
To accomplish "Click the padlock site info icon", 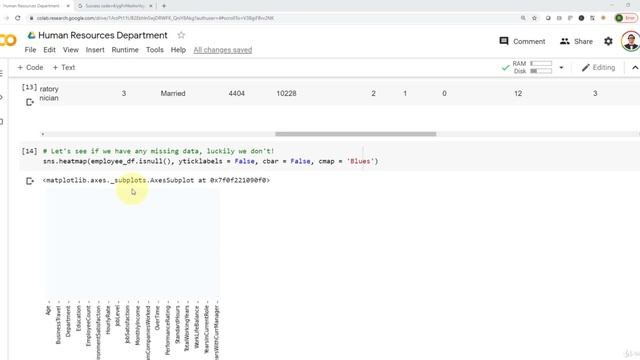I will pos(31,18).
